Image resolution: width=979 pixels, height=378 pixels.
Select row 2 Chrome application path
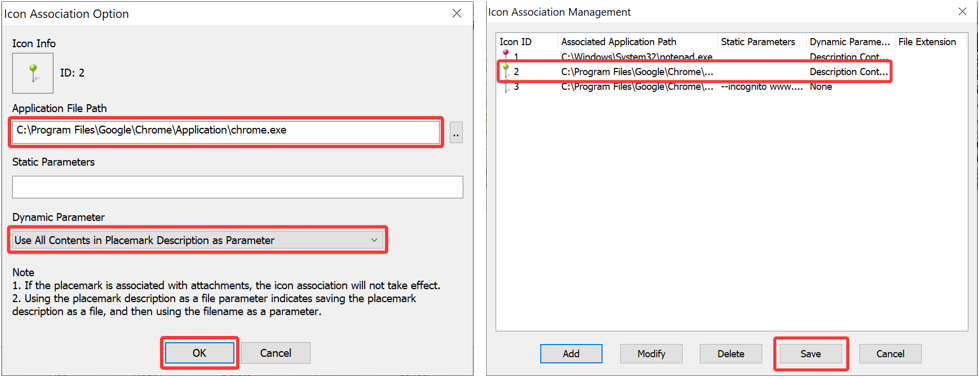[x=637, y=72]
